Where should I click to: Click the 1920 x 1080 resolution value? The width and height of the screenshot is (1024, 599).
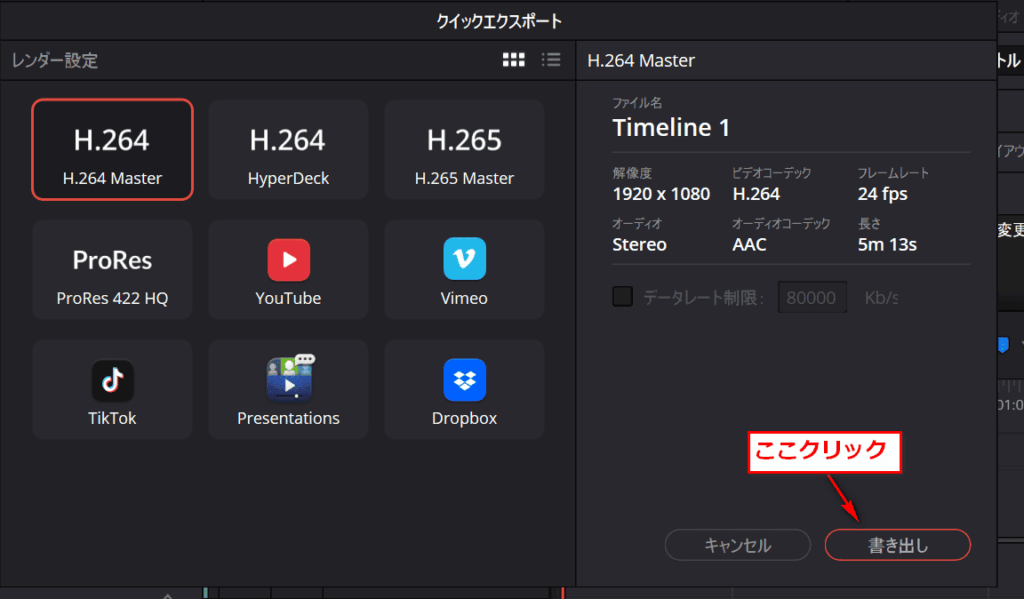(x=661, y=194)
